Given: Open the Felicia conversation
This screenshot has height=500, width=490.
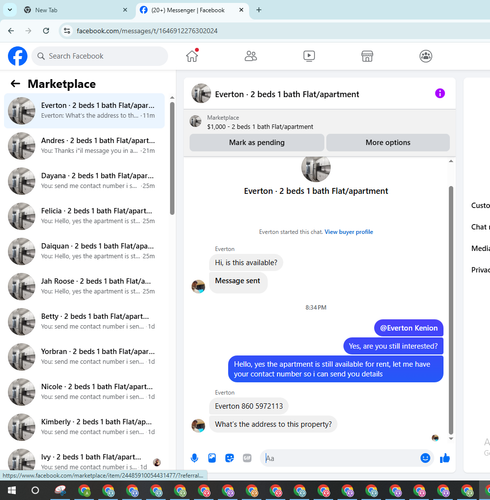Looking at the screenshot, I should [x=84, y=216].
